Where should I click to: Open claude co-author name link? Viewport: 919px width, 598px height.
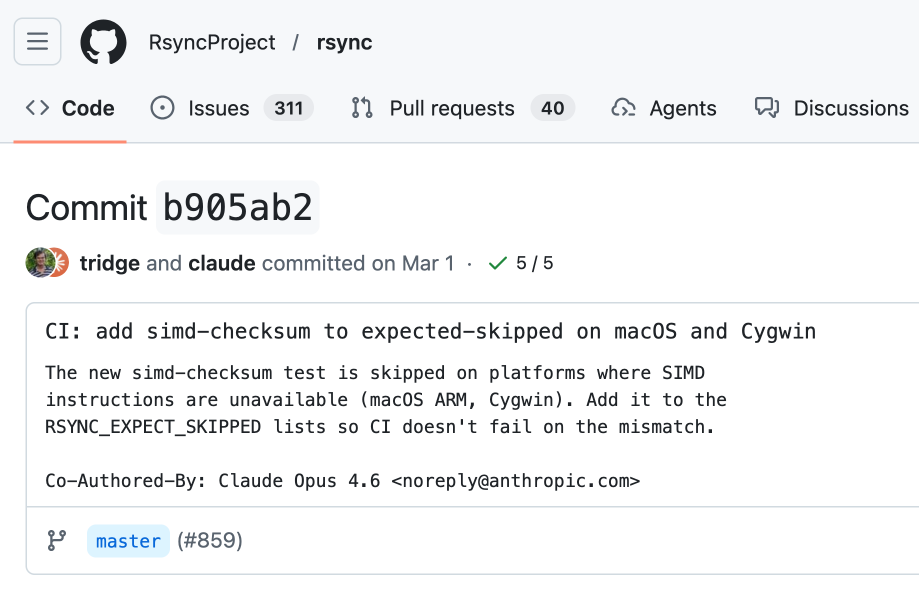(x=221, y=264)
